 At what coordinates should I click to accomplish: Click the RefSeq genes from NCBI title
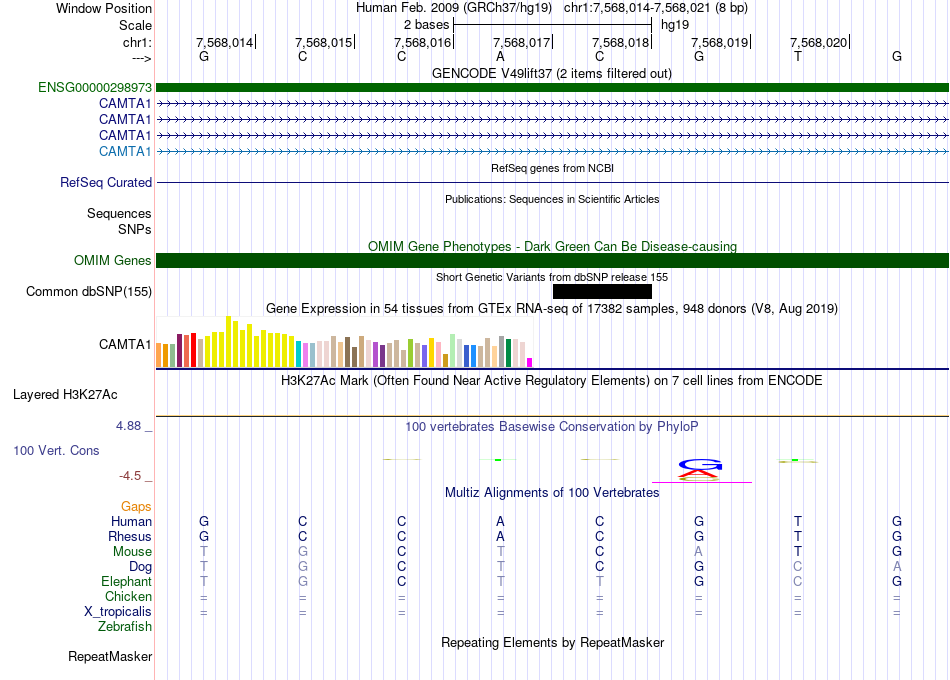[x=552, y=168]
